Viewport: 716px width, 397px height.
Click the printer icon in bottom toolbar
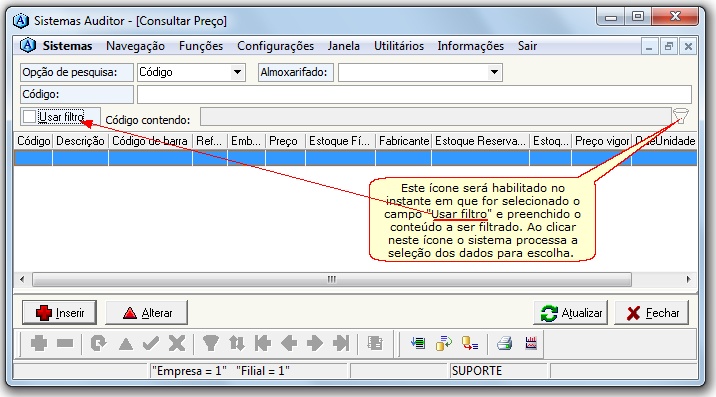pos(505,343)
